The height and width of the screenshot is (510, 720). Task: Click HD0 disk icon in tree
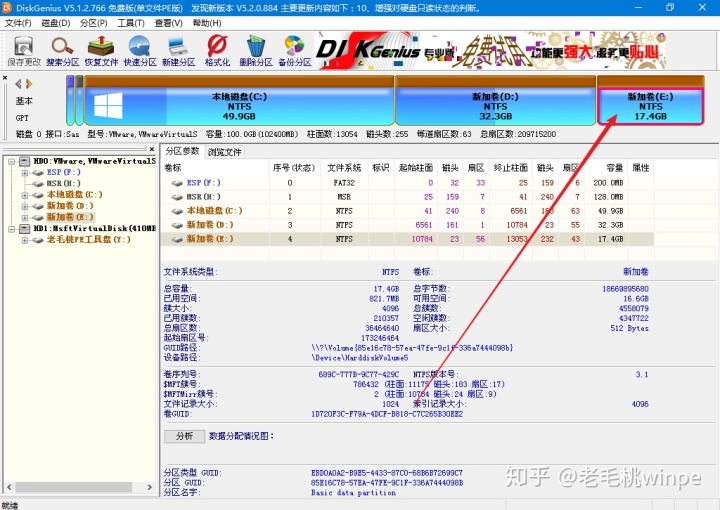coord(25,161)
